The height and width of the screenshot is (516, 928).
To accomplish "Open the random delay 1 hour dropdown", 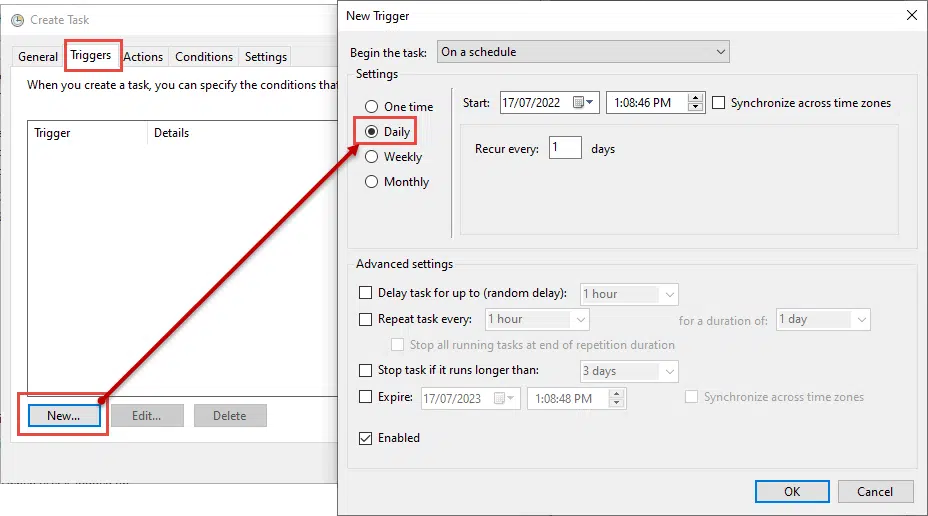I will pyautogui.click(x=629, y=294).
